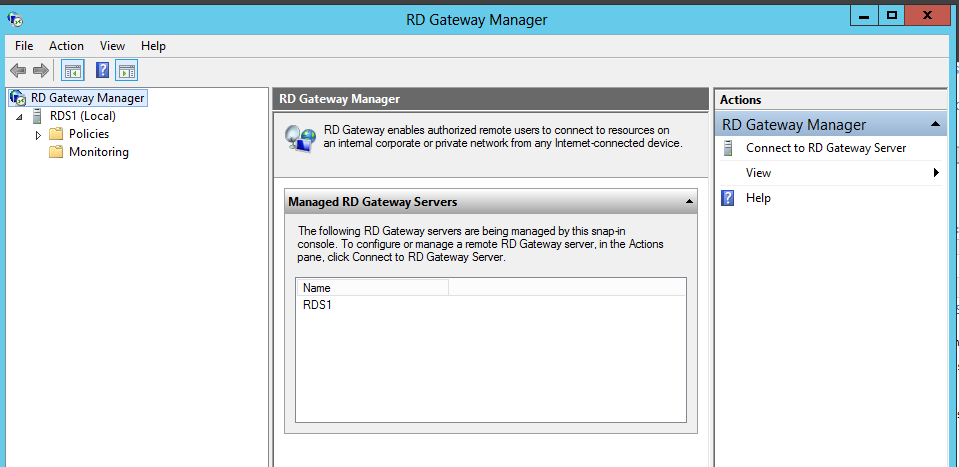Click View in the Actions pane
Image resolution: width=959 pixels, height=467 pixels.
point(758,173)
